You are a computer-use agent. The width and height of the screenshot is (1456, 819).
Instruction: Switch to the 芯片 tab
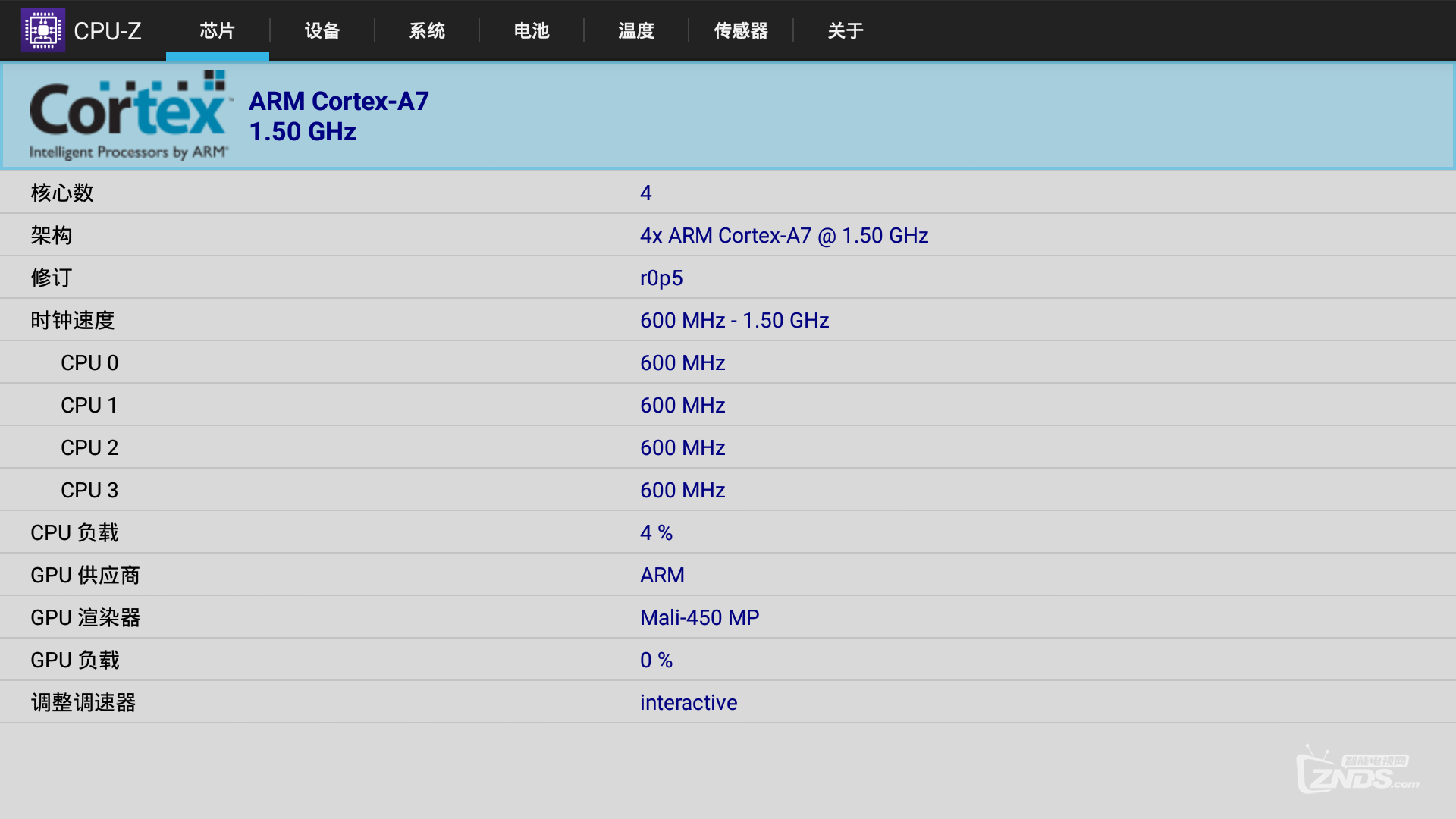point(218,30)
